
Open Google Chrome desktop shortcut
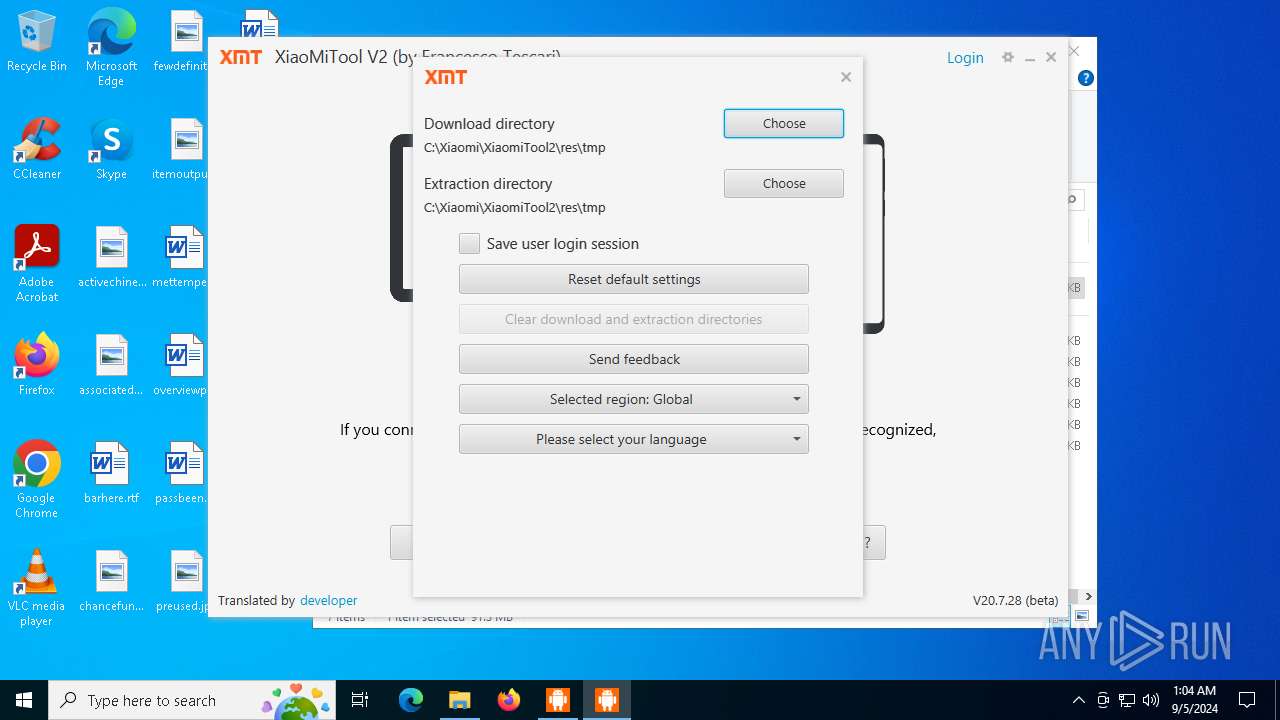click(37, 479)
